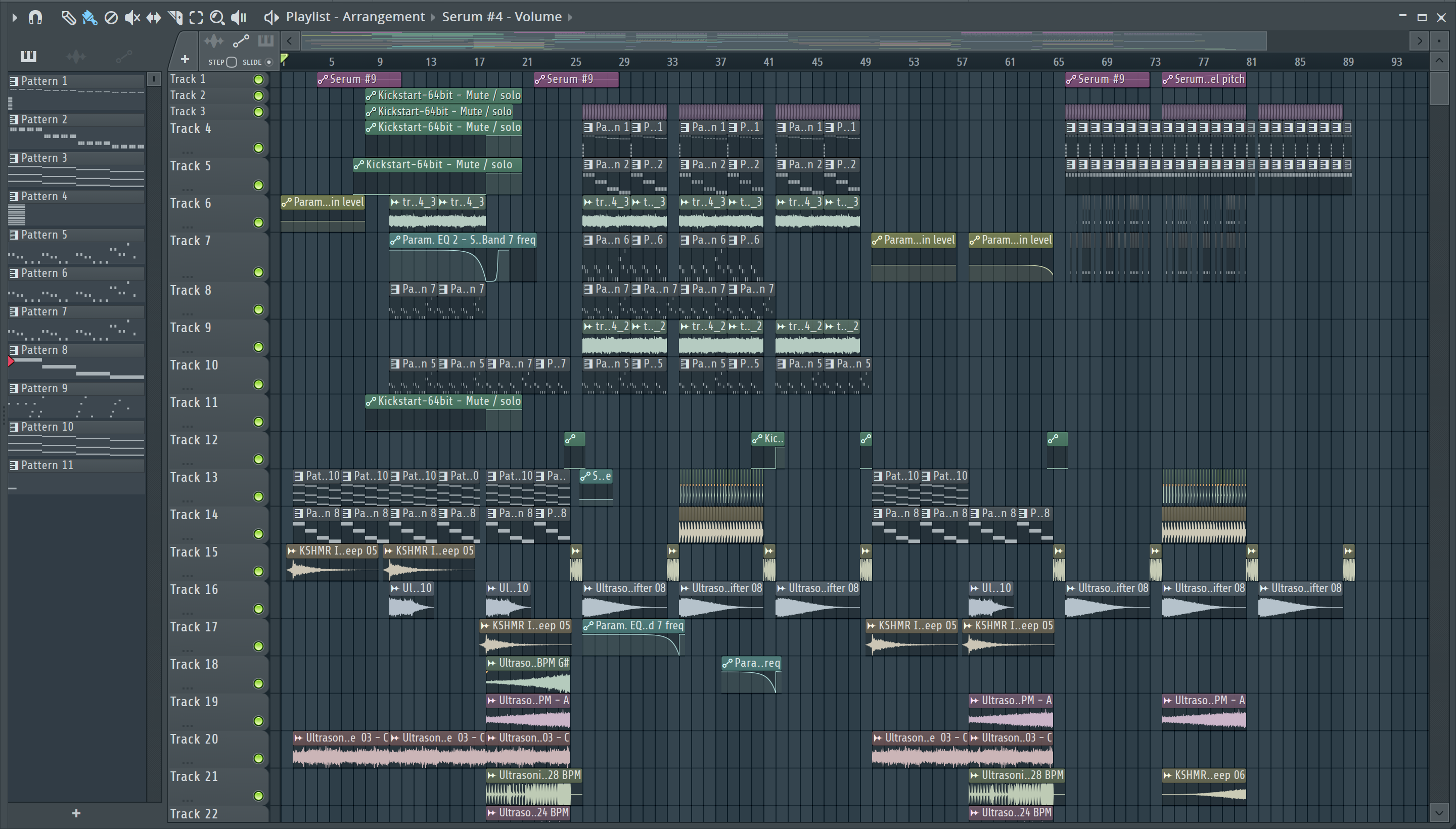Add new pattern with bottom plus

pos(76,814)
